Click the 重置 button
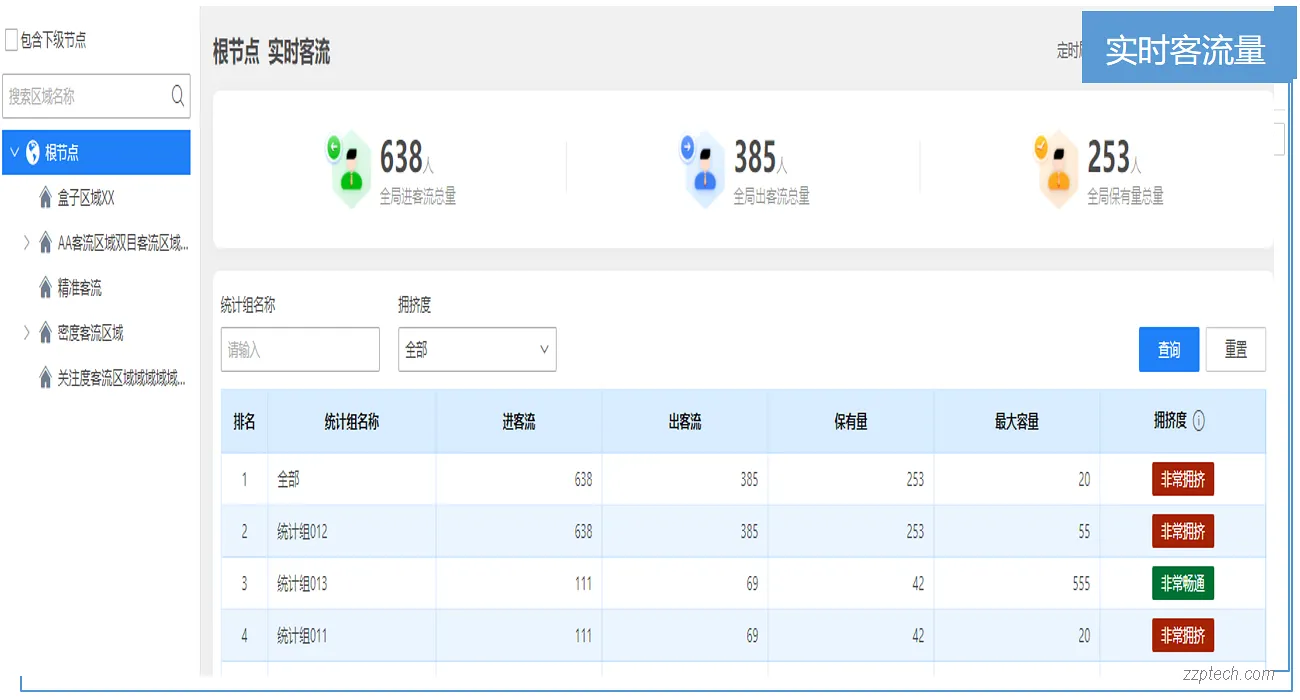1300x700 pixels. tap(1235, 350)
